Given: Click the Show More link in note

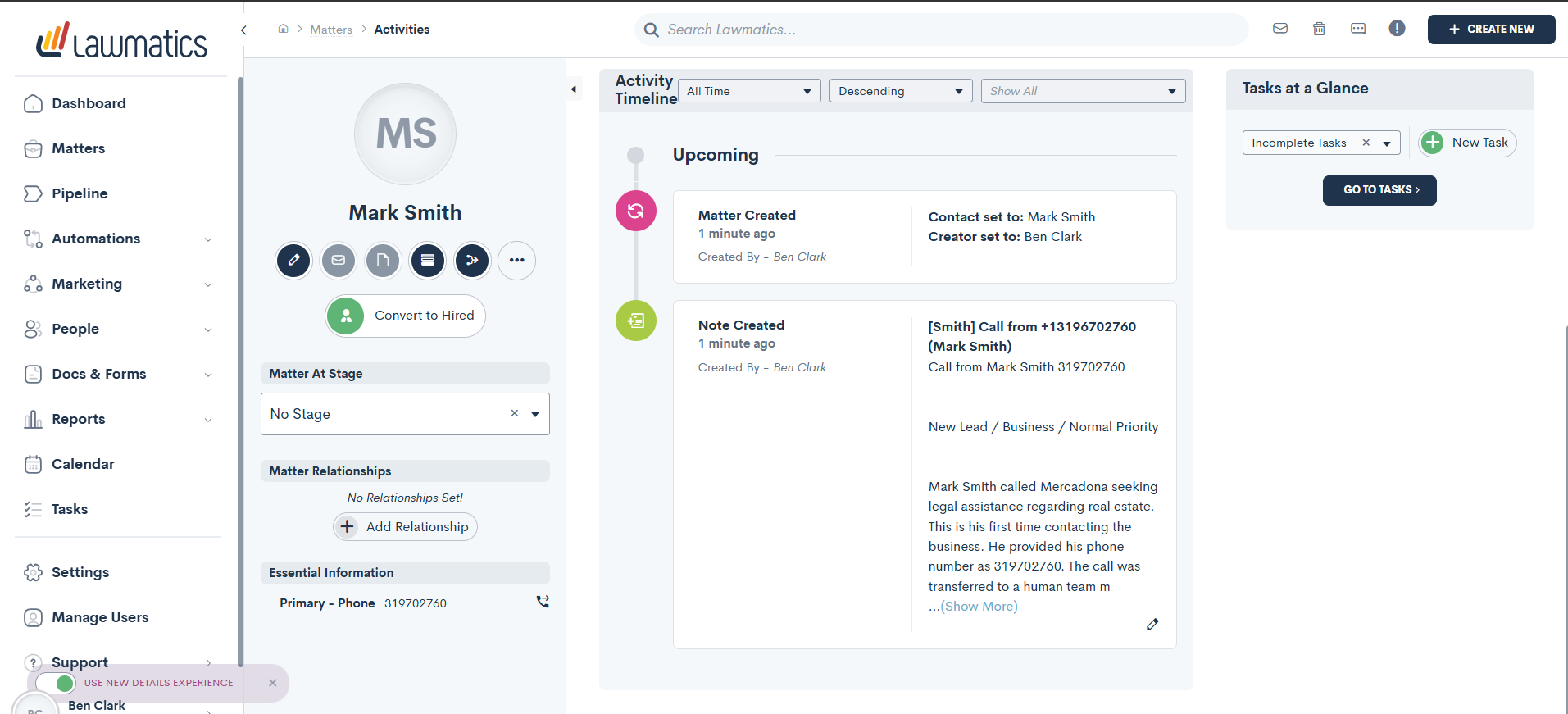Looking at the screenshot, I should 979,607.
